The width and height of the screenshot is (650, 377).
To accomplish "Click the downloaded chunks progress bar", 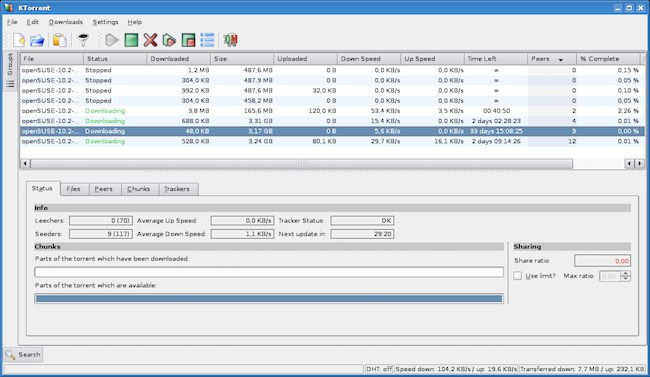I will [269, 272].
